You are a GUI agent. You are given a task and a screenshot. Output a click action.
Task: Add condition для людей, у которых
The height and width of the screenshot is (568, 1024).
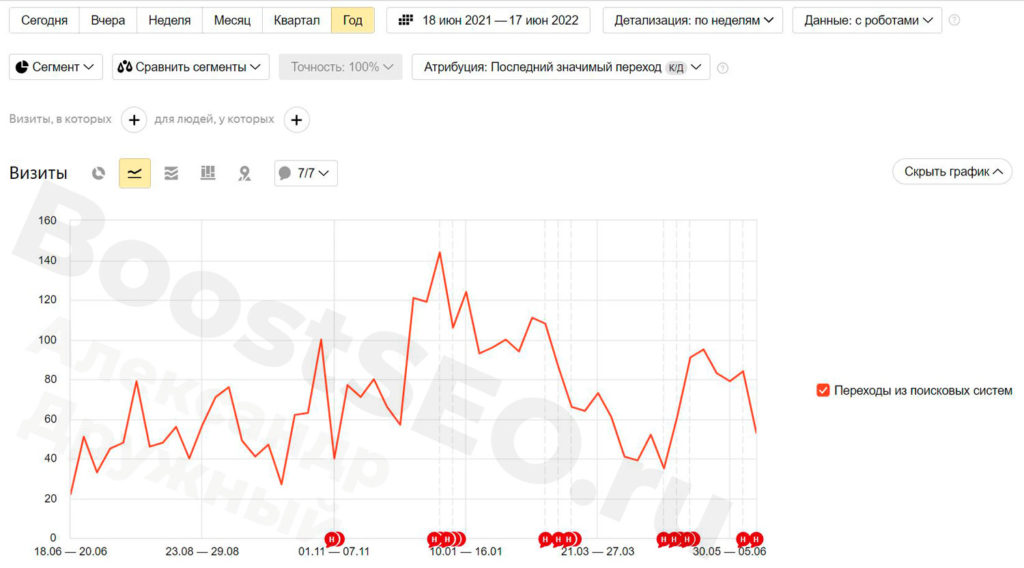click(296, 120)
